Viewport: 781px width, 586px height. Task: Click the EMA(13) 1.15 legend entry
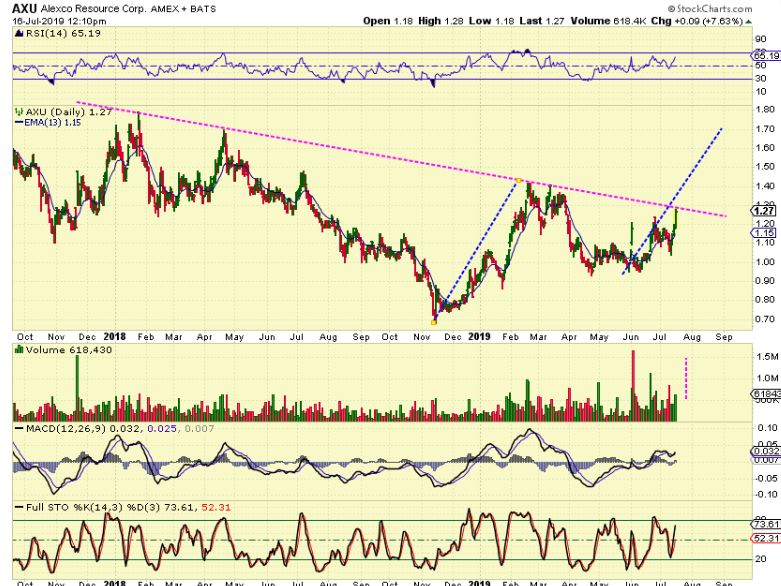click(x=52, y=122)
